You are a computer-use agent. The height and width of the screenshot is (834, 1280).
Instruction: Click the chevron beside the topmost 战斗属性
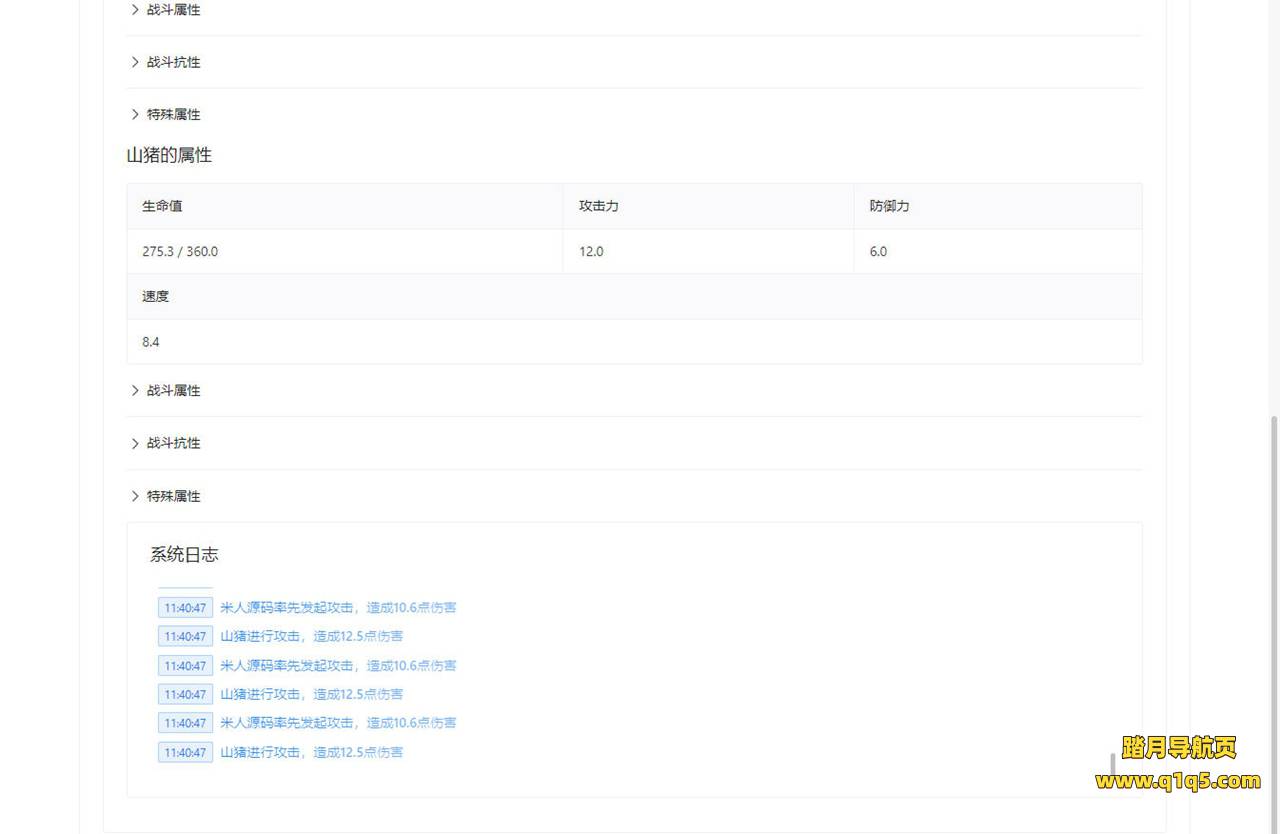(135, 10)
